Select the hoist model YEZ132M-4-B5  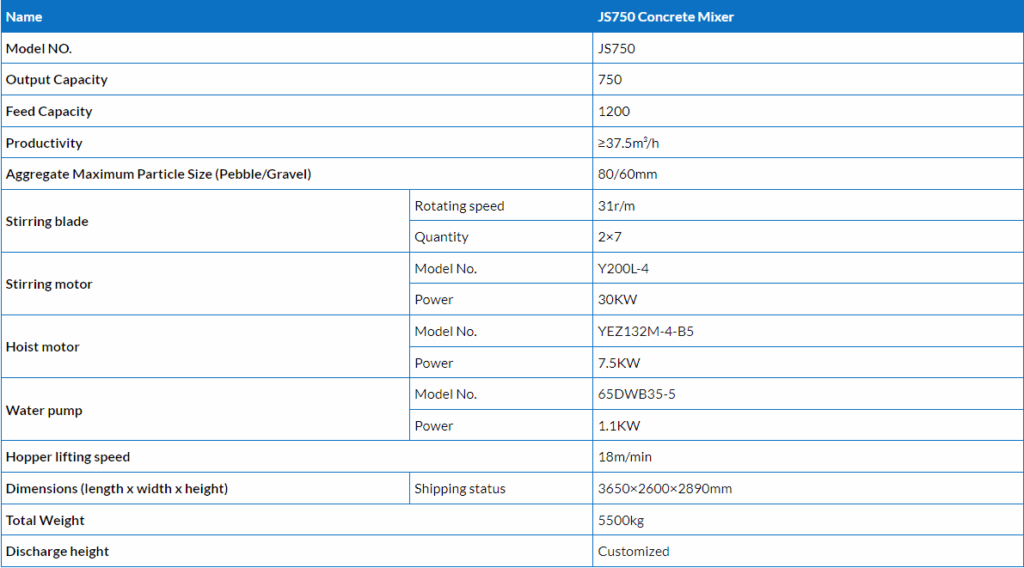tap(645, 331)
